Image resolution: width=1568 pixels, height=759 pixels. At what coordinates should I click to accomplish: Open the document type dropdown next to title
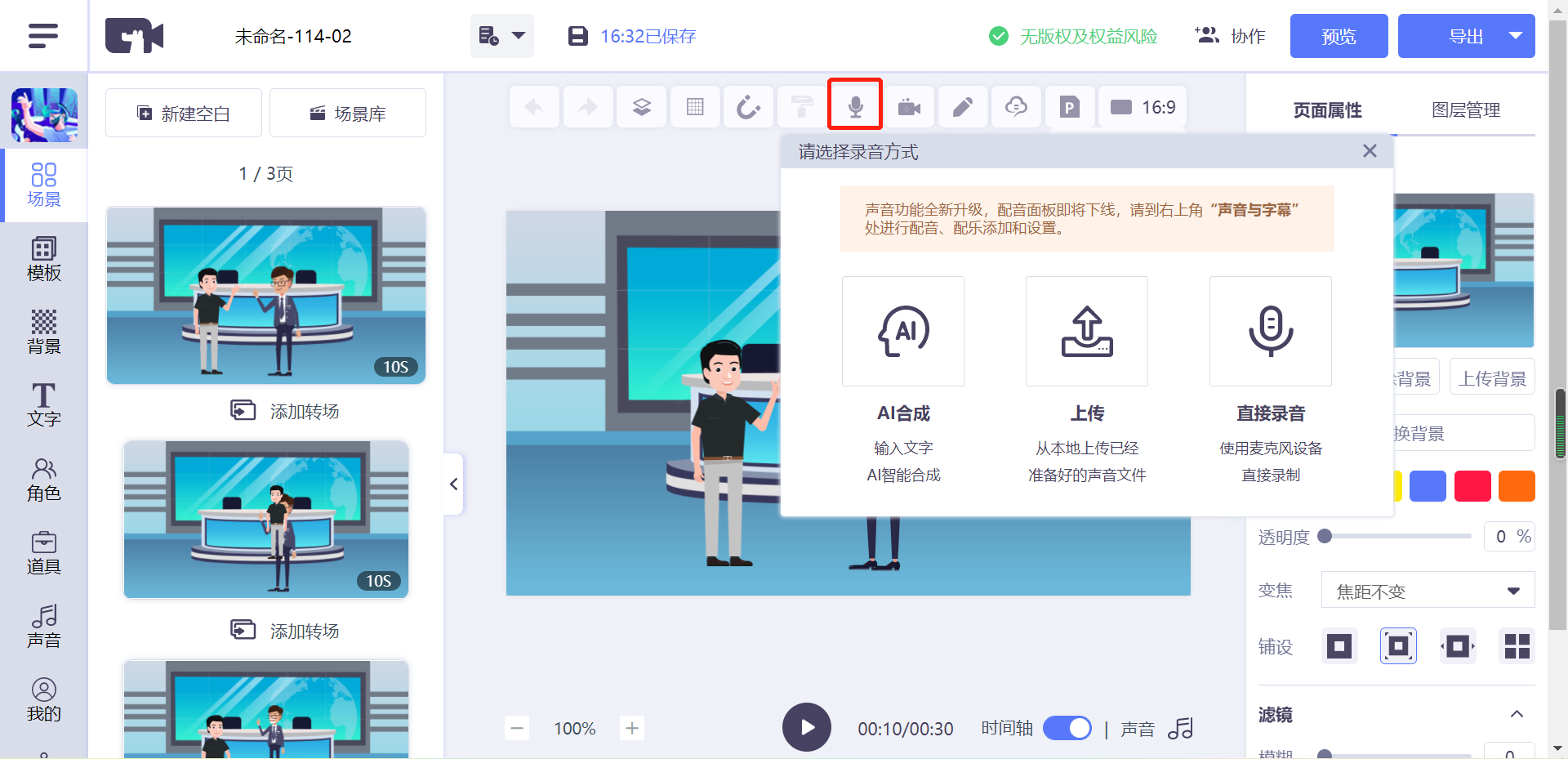[501, 36]
